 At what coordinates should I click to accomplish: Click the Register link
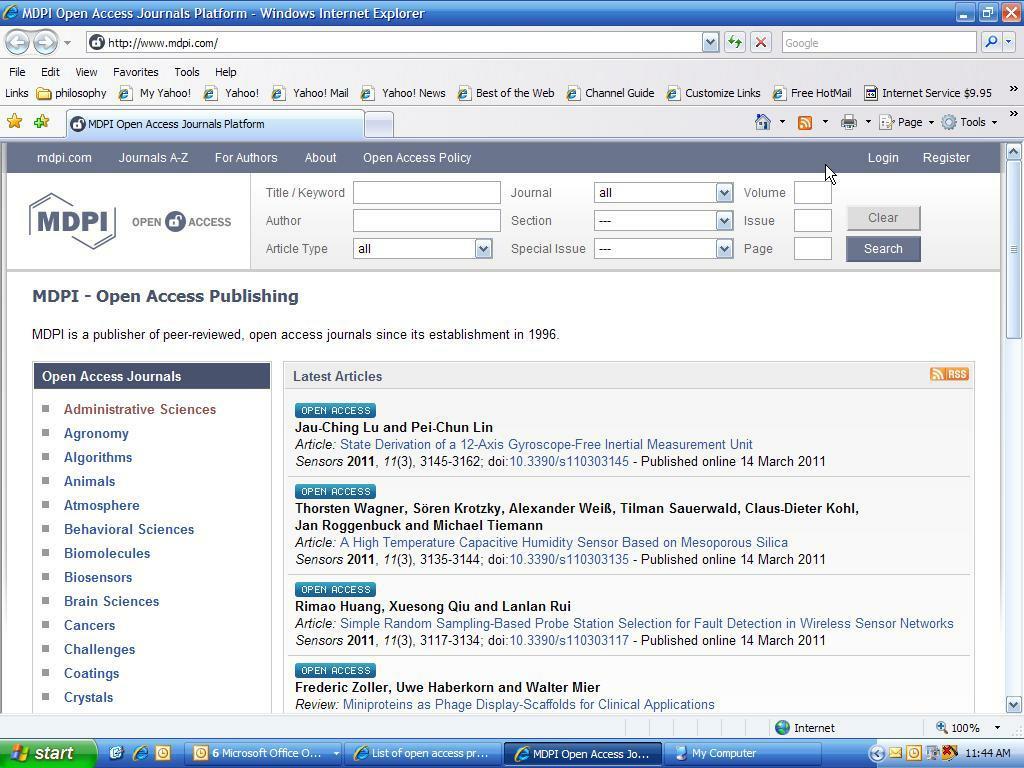tap(946, 157)
